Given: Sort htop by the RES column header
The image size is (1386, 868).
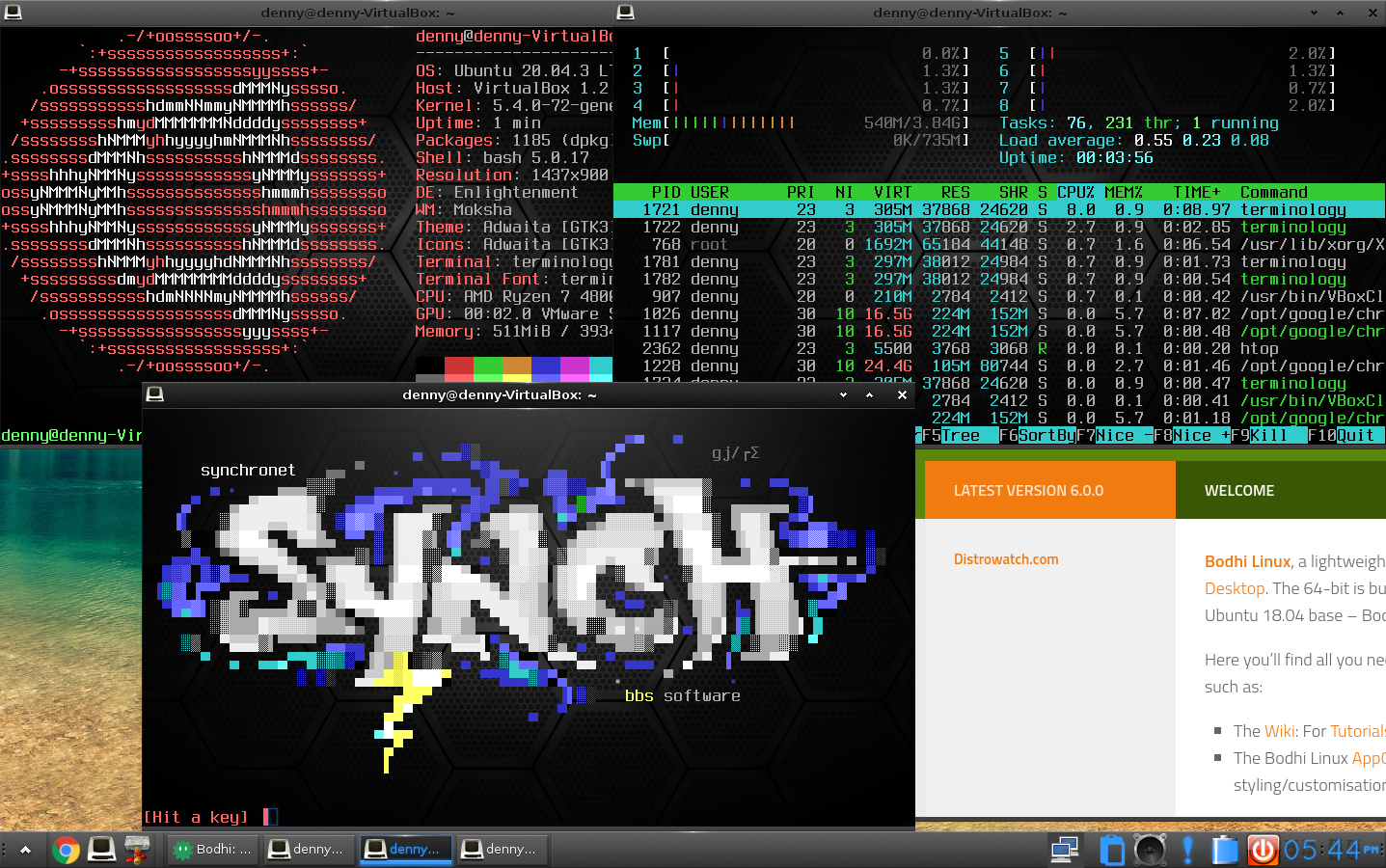Looking at the screenshot, I should (955, 193).
